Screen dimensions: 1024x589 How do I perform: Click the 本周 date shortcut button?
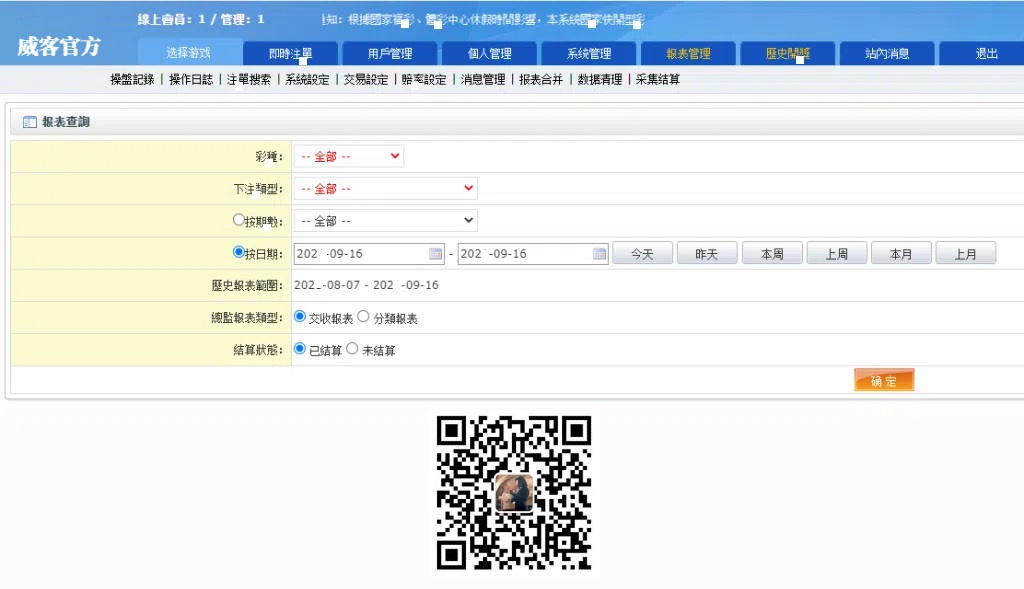pos(772,253)
